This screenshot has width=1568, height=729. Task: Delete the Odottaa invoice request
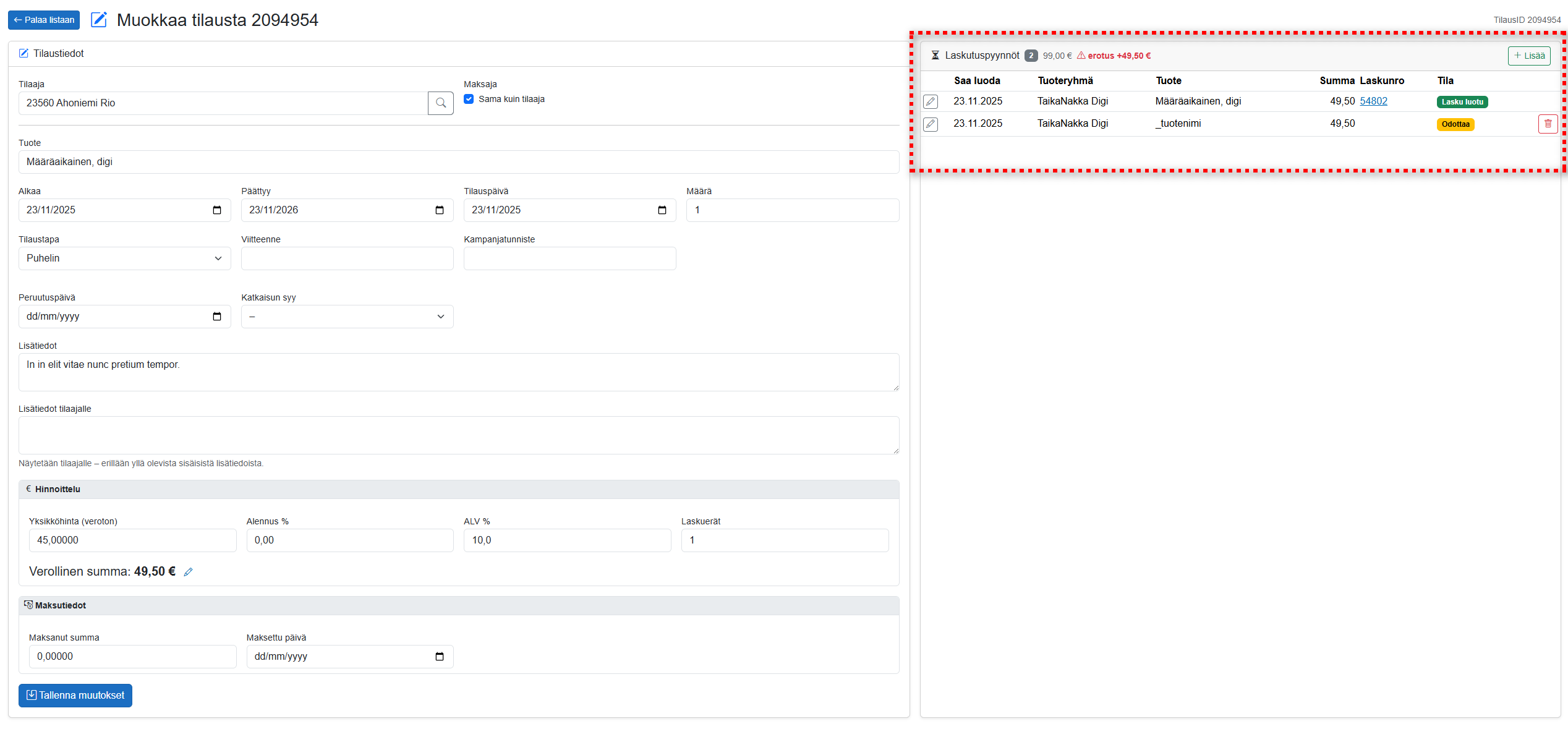[1548, 124]
